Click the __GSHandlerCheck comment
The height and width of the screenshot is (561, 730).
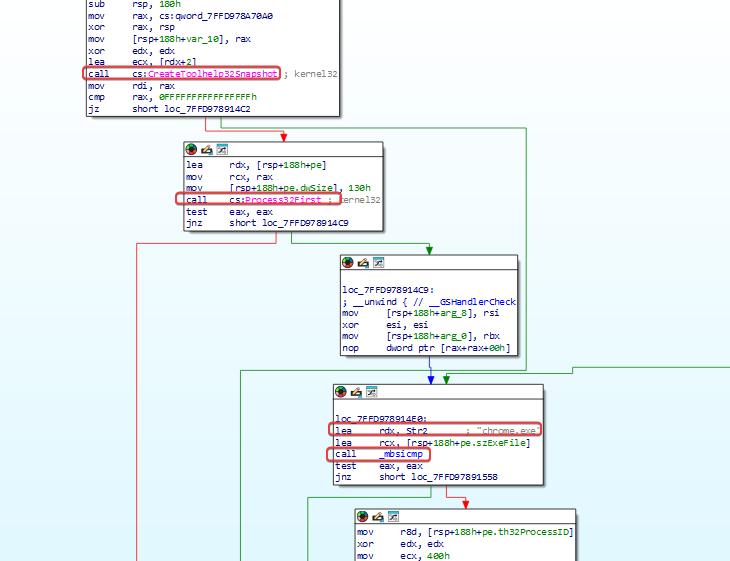(472, 302)
